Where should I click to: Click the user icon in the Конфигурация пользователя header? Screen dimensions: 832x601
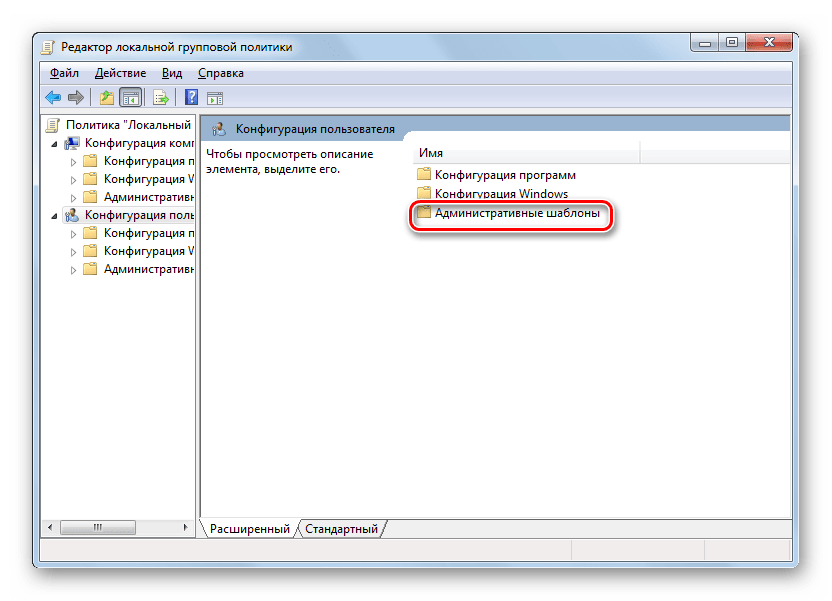(219, 129)
